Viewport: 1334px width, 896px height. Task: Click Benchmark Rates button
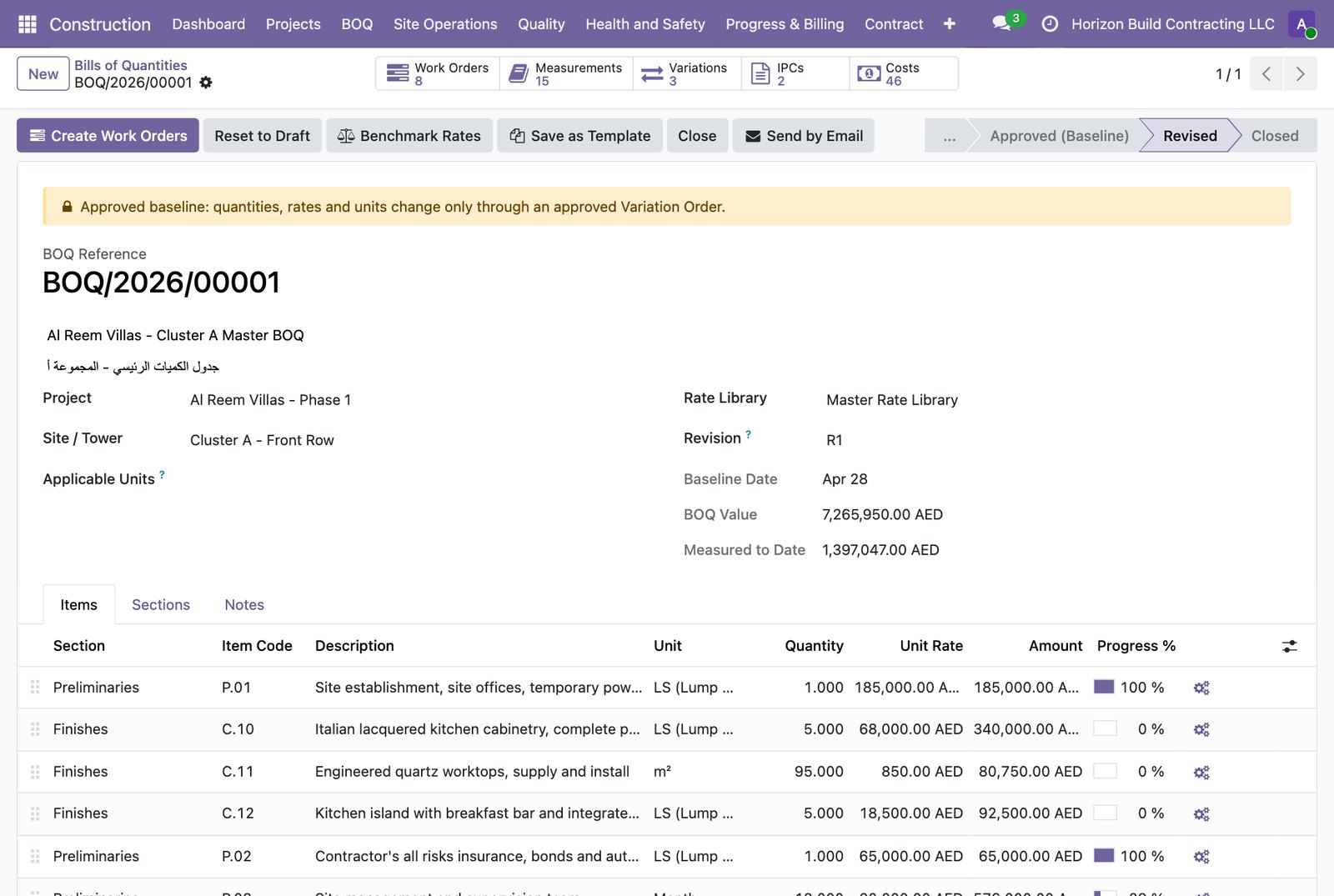pyautogui.click(x=409, y=136)
